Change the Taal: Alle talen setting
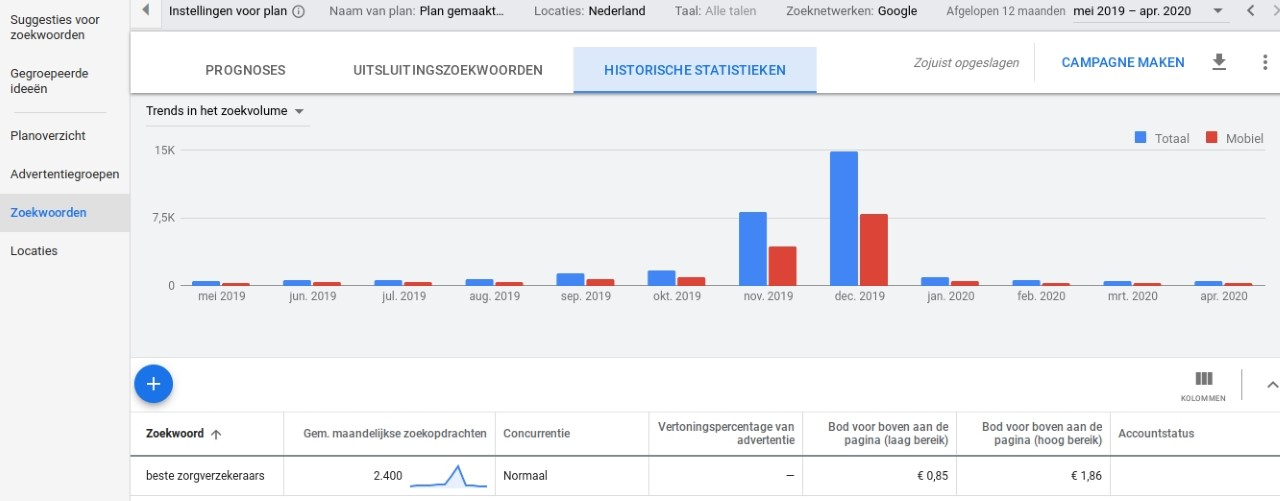The height and width of the screenshot is (501, 1280). click(x=717, y=12)
